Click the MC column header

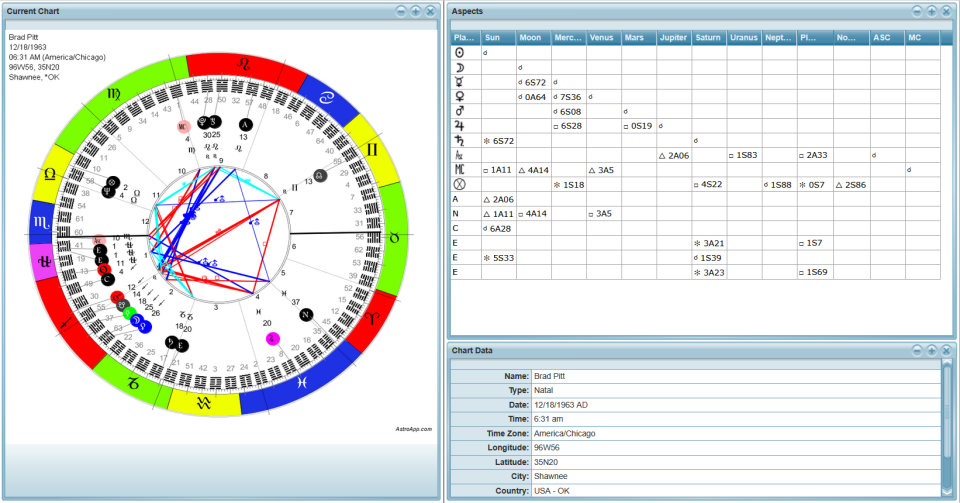click(x=923, y=37)
